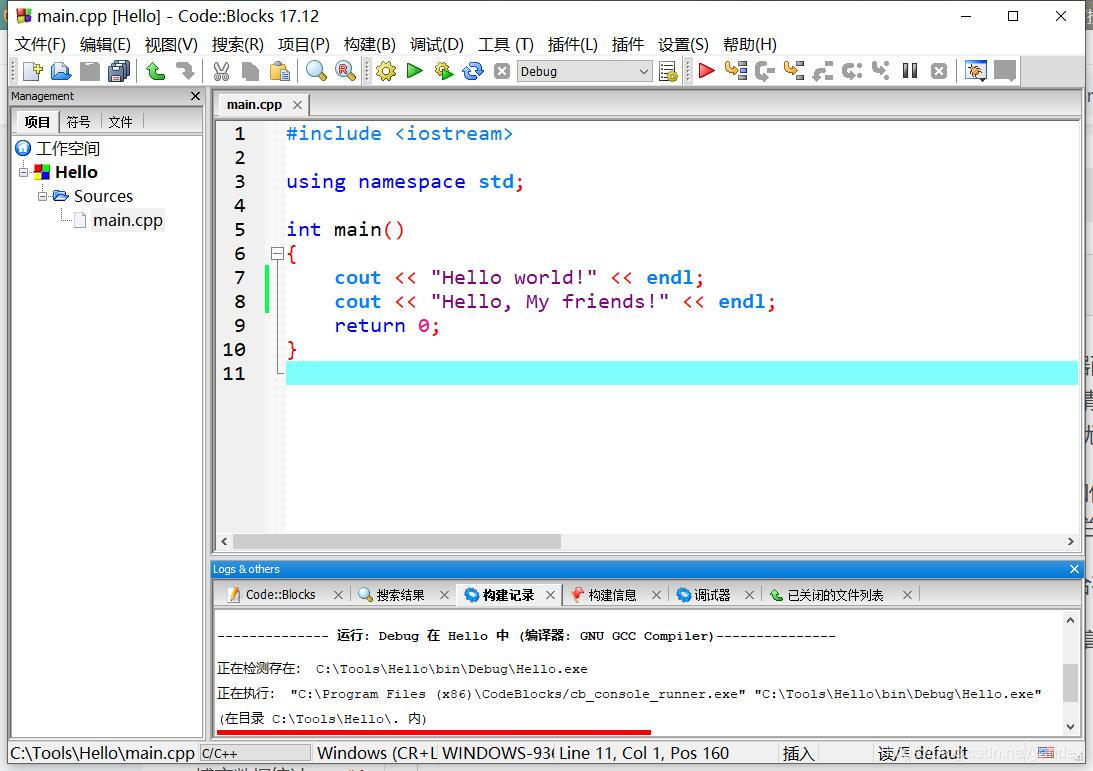Screen dimensions: 1093x771
Task: Fold the main function code block
Action: (x=277, y=253)
